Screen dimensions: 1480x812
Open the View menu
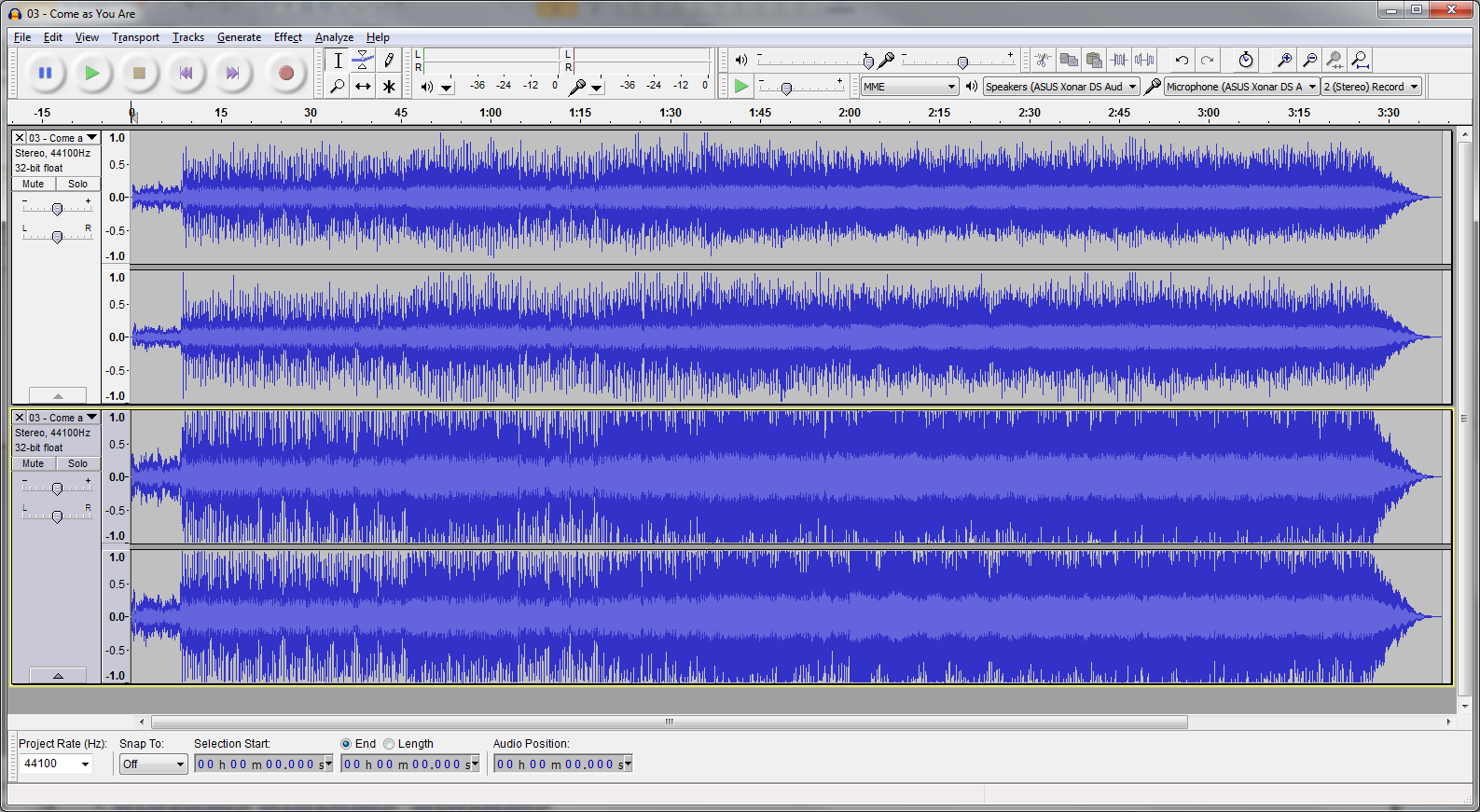(87, 37)
